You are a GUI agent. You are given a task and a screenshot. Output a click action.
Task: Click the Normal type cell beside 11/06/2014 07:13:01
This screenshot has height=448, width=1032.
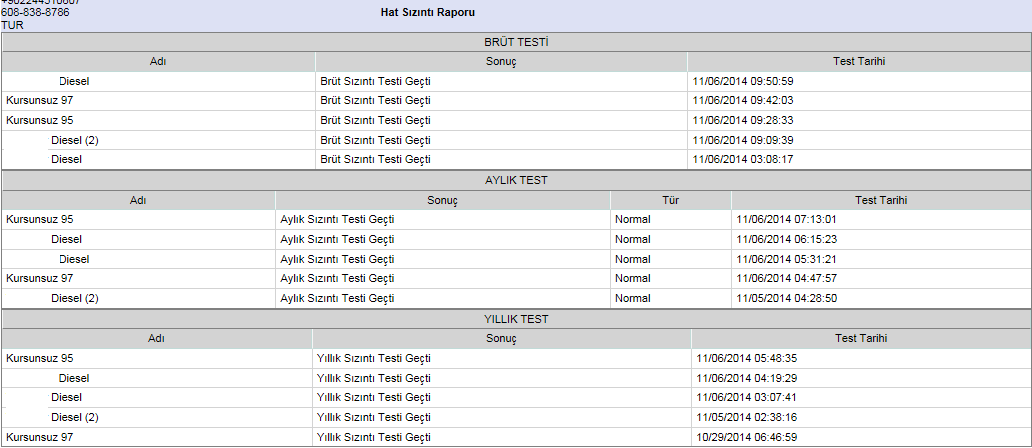(633, 219)
